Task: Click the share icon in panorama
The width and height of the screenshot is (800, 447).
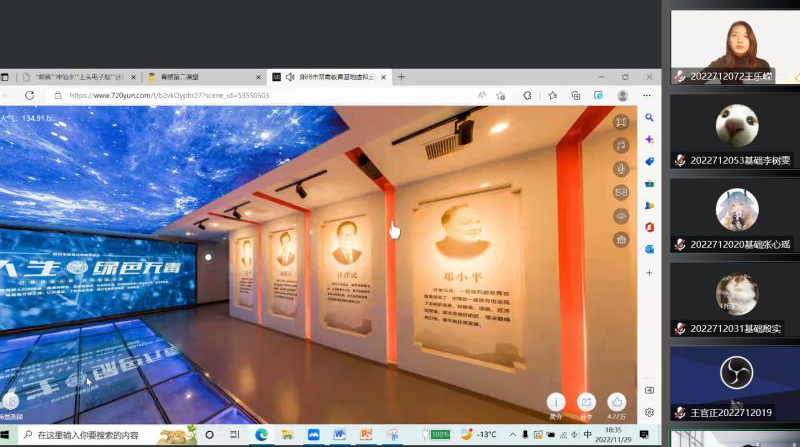Action: [x=587, y=402]
